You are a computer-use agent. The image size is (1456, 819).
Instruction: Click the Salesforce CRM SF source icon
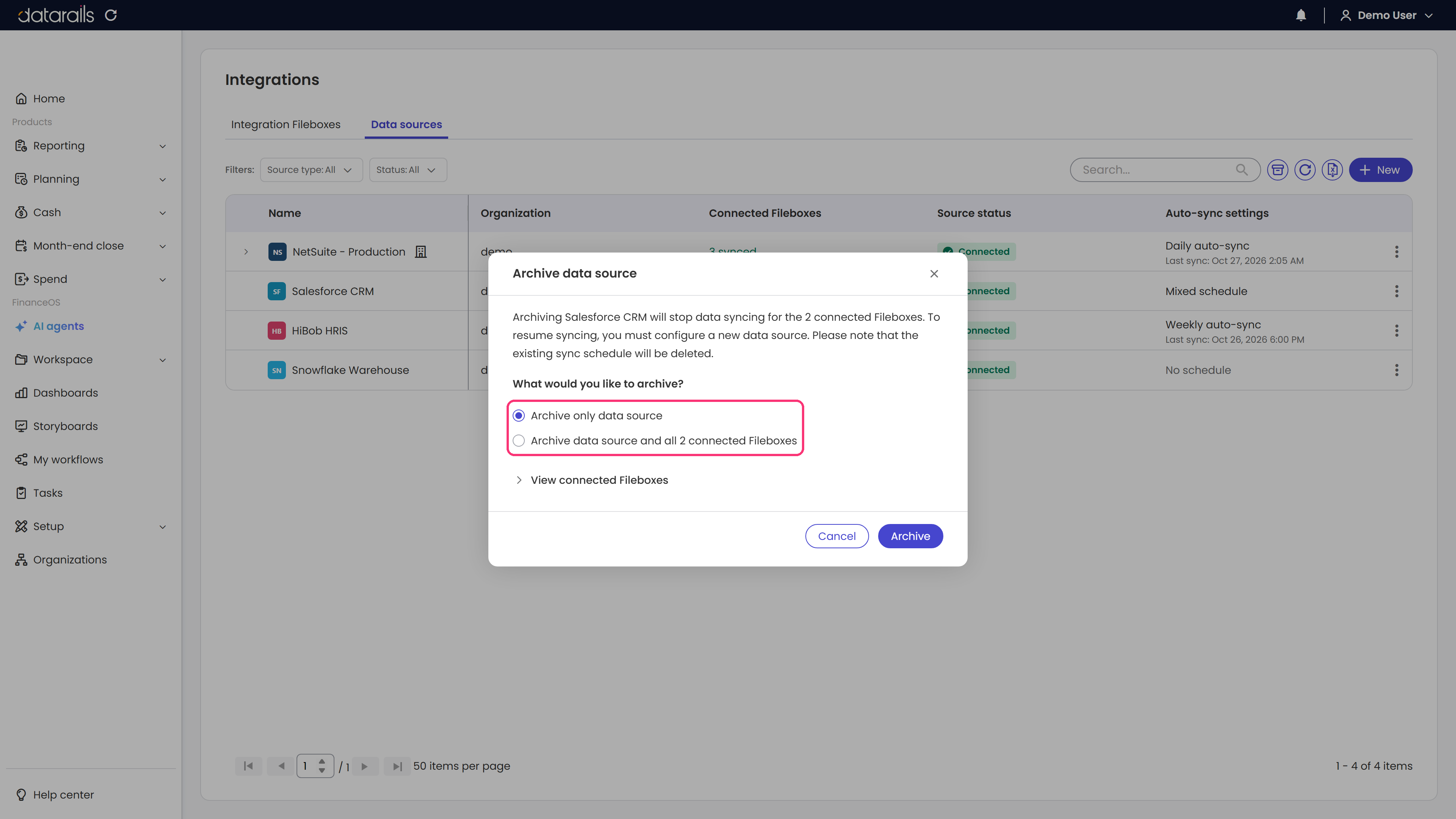pos(276,291)
